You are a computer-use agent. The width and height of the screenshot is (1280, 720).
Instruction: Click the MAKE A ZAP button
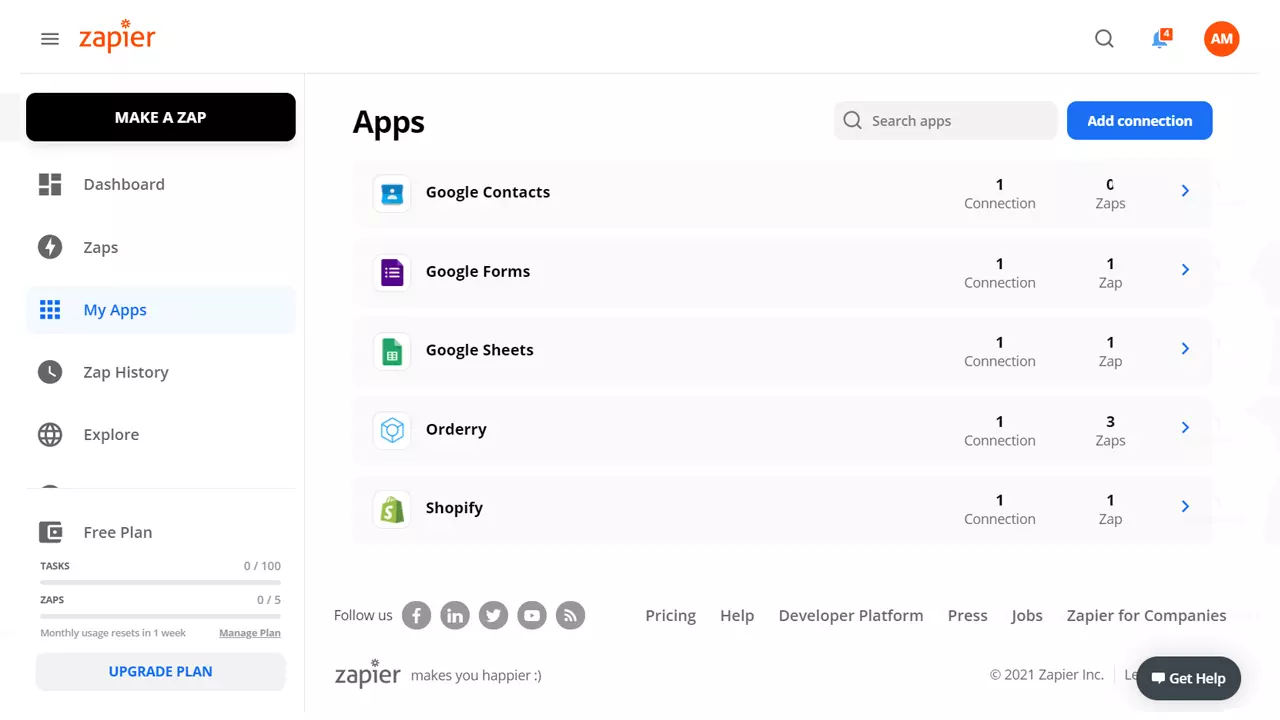point(160,117)
